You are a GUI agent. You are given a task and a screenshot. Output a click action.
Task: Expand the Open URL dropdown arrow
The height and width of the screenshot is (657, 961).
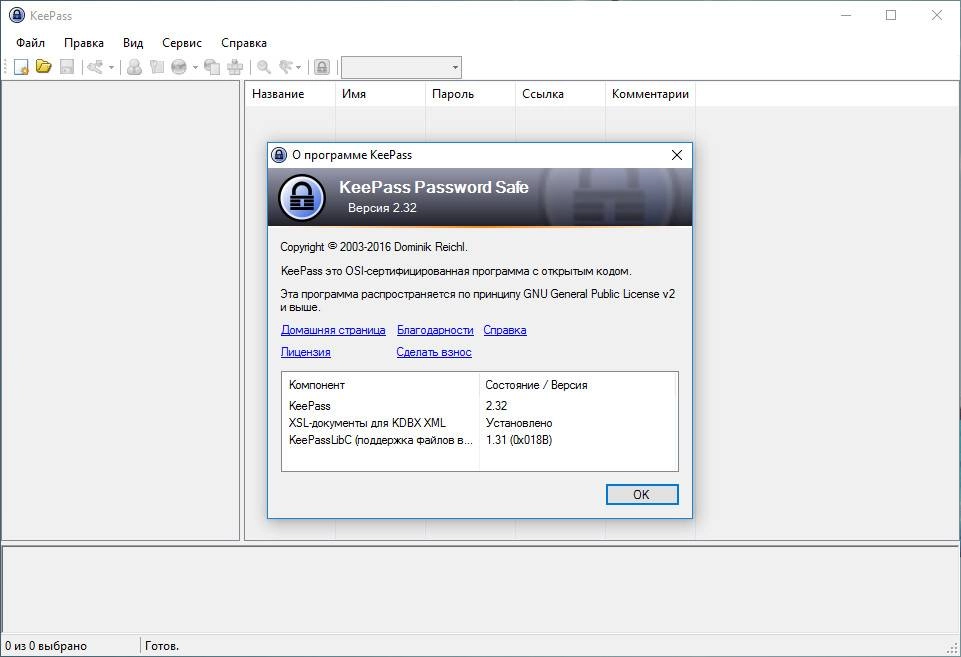(196, 67)
